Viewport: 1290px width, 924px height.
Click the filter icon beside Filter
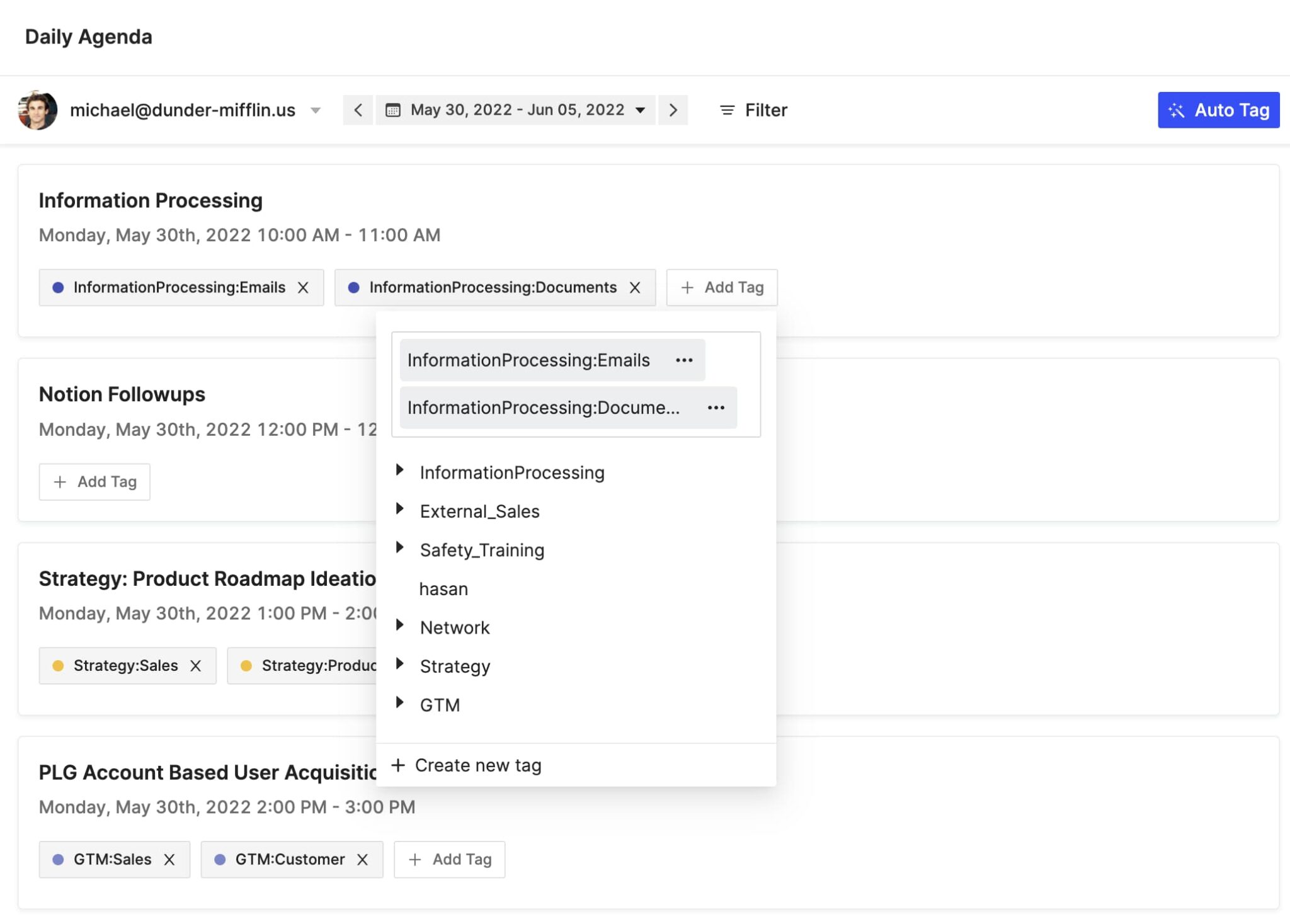pyautogui.click(x=726, y=110)
